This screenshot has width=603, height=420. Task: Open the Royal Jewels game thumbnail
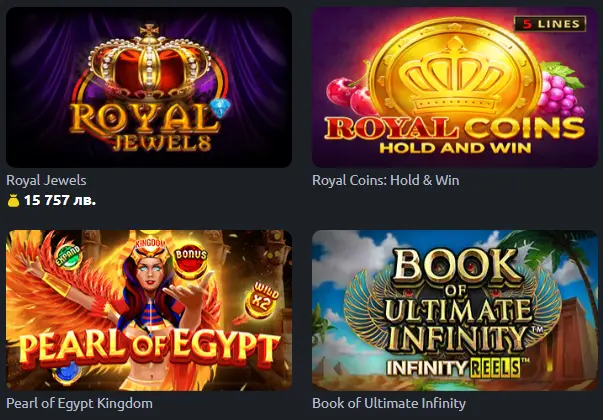tap(149, 87)
